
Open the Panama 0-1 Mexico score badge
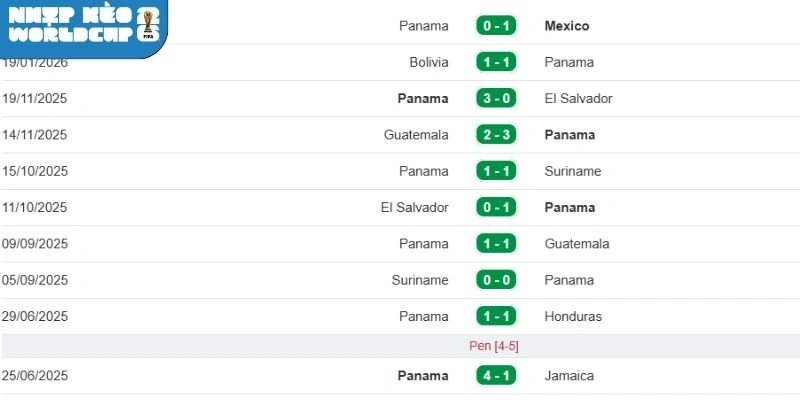496,26
